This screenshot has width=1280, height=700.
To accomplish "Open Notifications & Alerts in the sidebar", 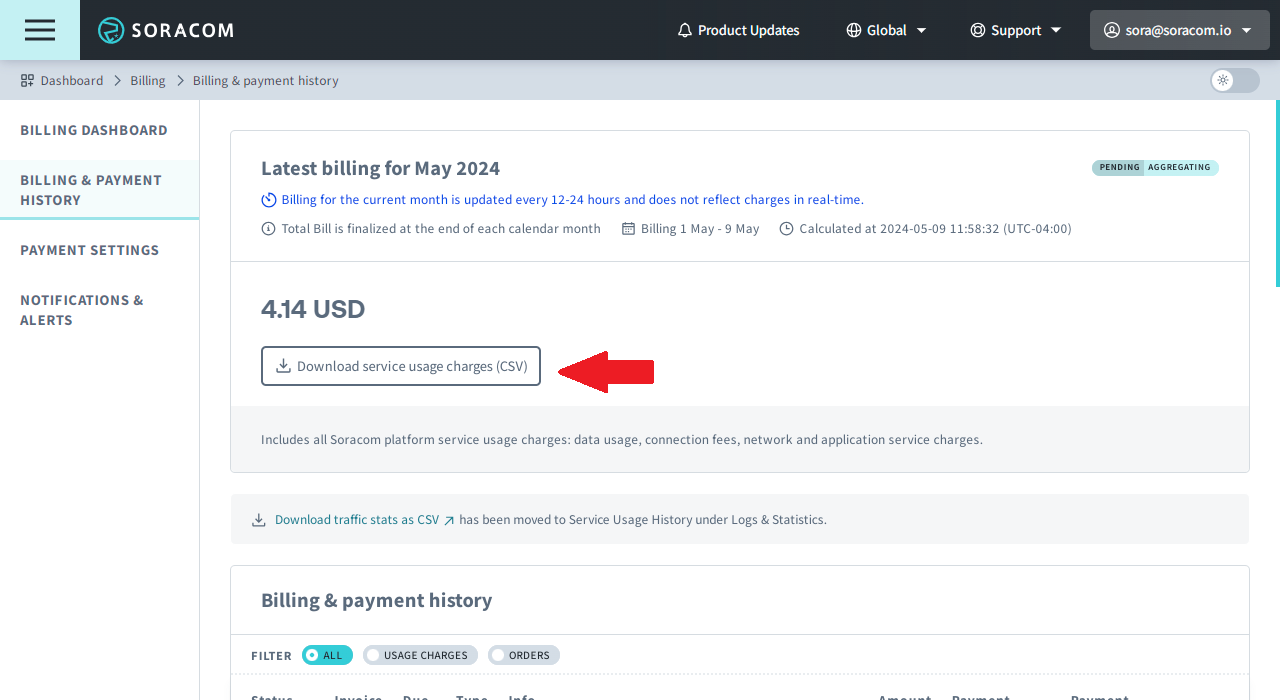I will click(82, 310).
